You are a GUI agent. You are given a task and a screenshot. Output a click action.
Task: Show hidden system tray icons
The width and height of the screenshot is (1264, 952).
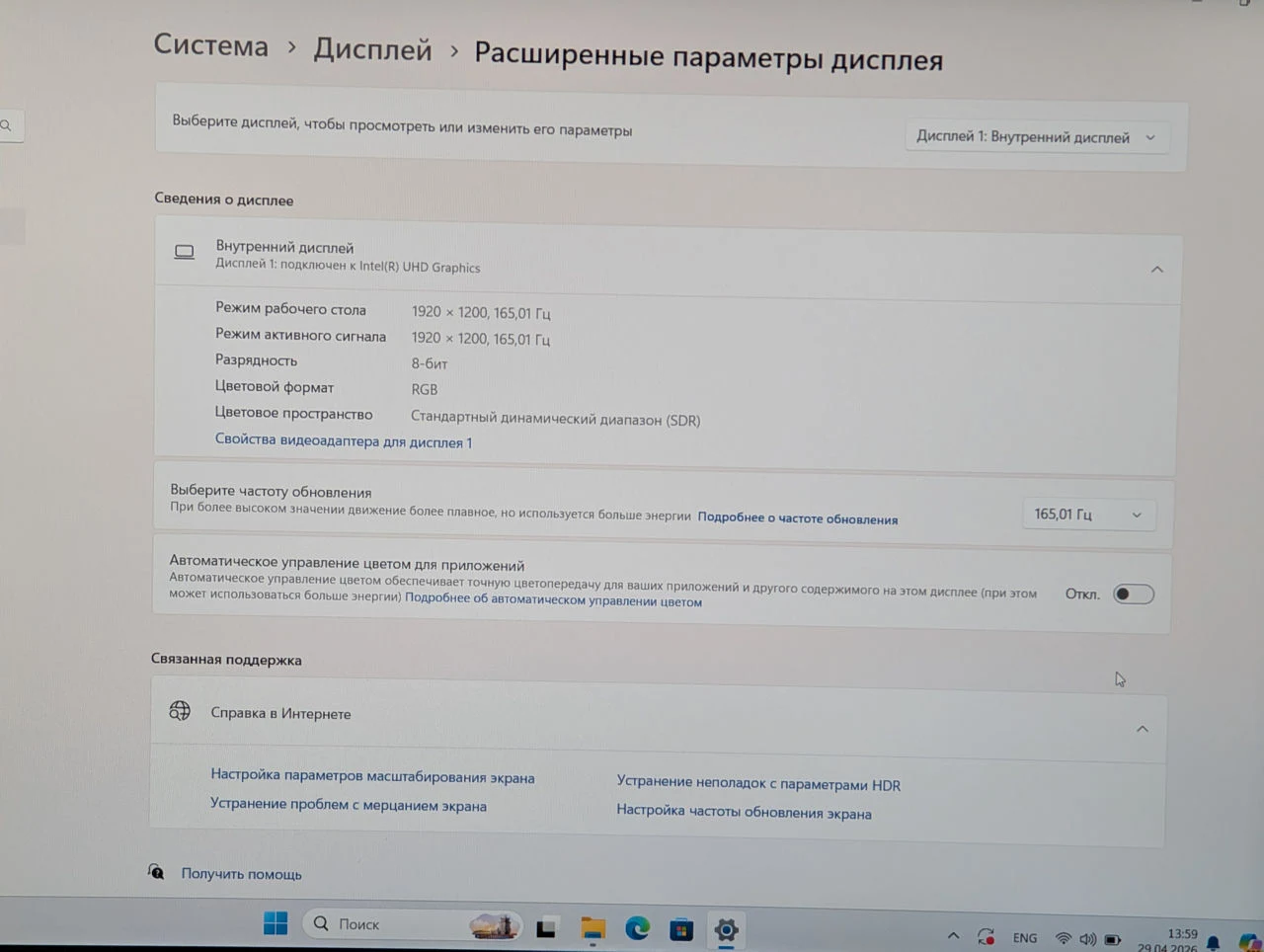click(x=953, y=936)
